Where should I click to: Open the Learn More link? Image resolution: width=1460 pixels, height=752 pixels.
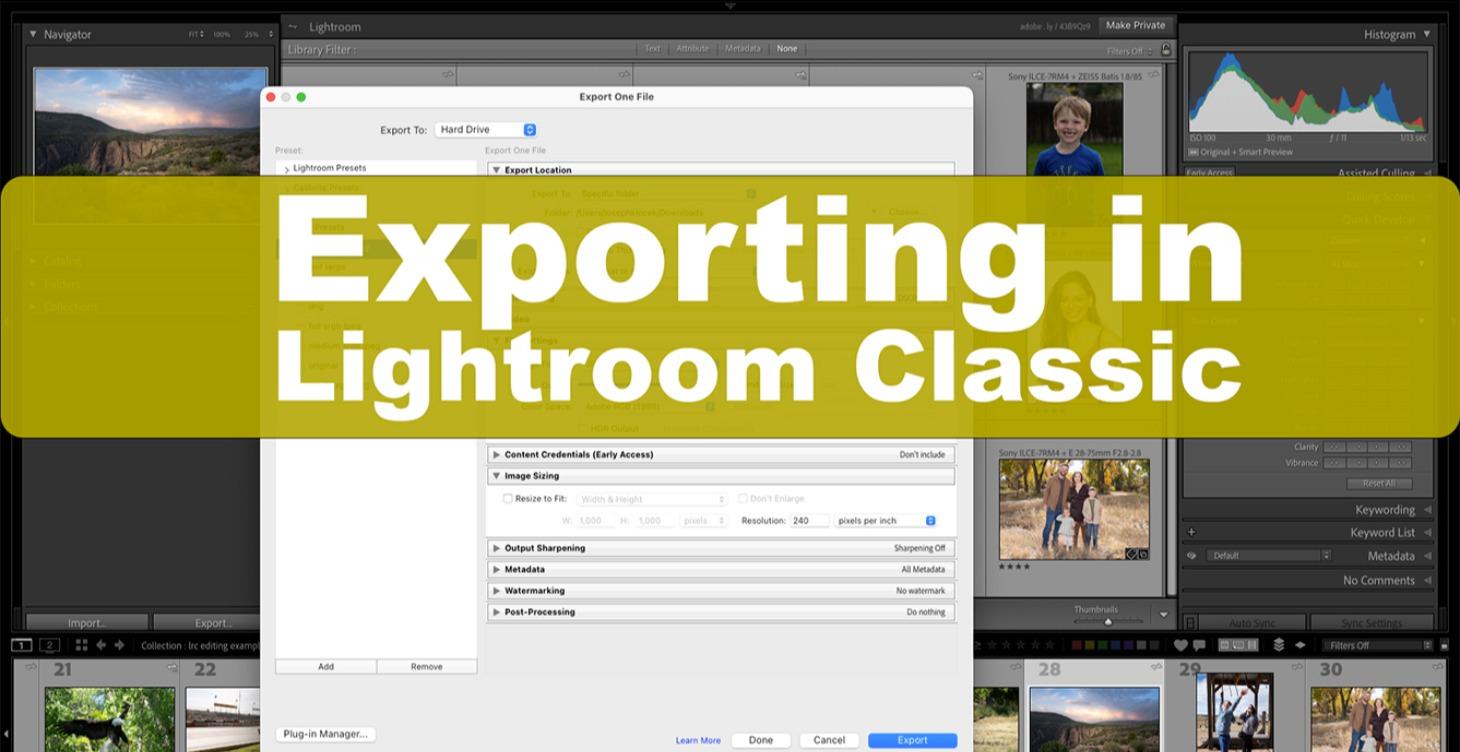pyautogui.click(x=698, y=741)
